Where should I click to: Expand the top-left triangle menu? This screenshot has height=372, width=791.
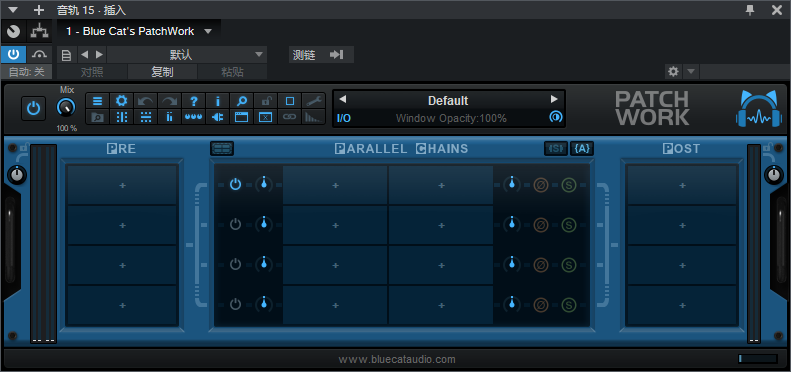pyautogui.click(x=14, y=10)
